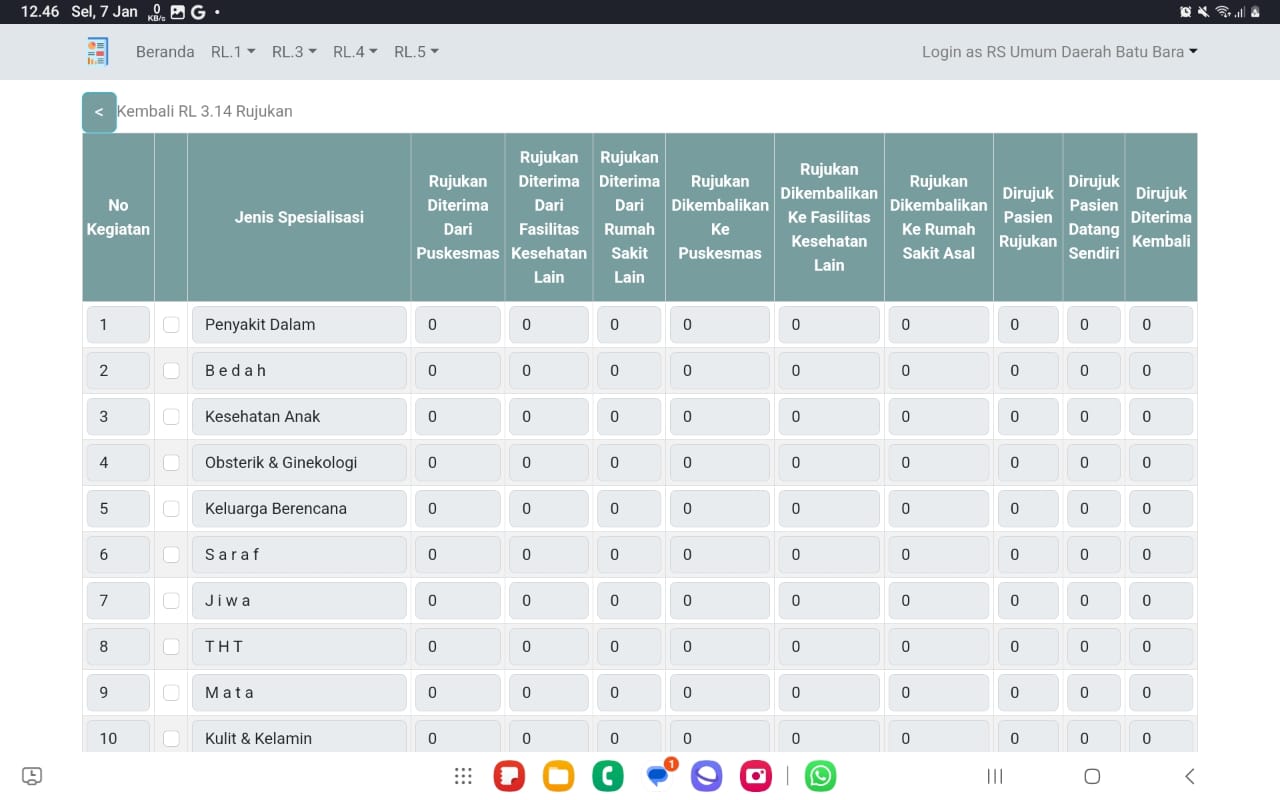Click the back '<' button
1280x800 pixels.
pyautogui.click(x=99, y=112)
